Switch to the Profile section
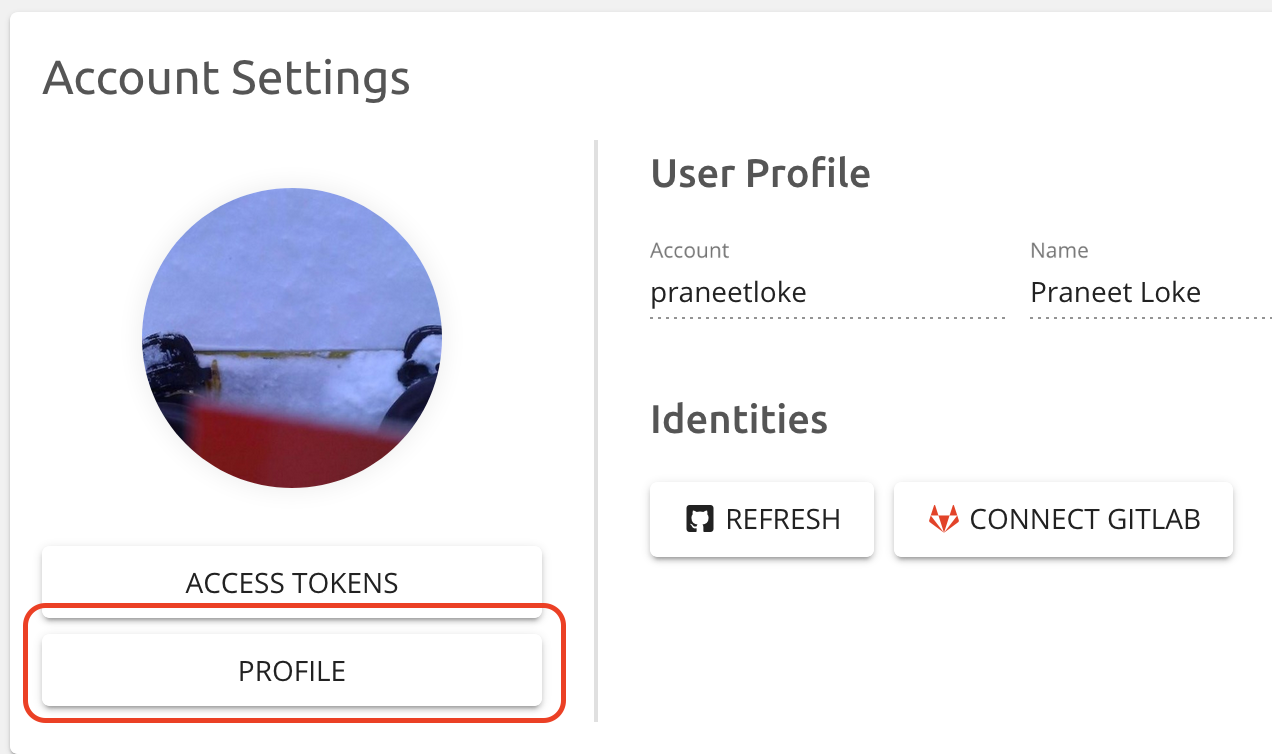The height and width of the screenshot is (754, 1272). tap(292, 671)
